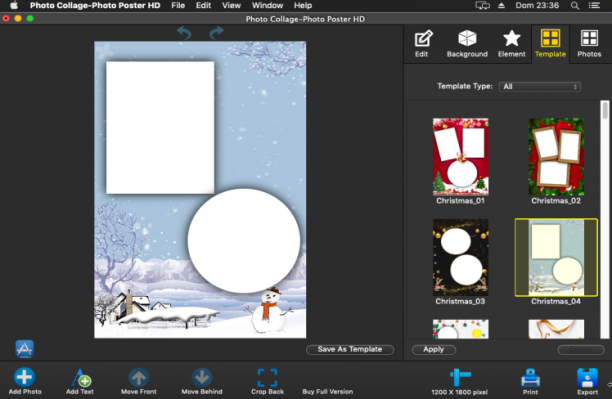The image size is (612, 399).
Task: Open the Window menu
Action: pos(267,5)
